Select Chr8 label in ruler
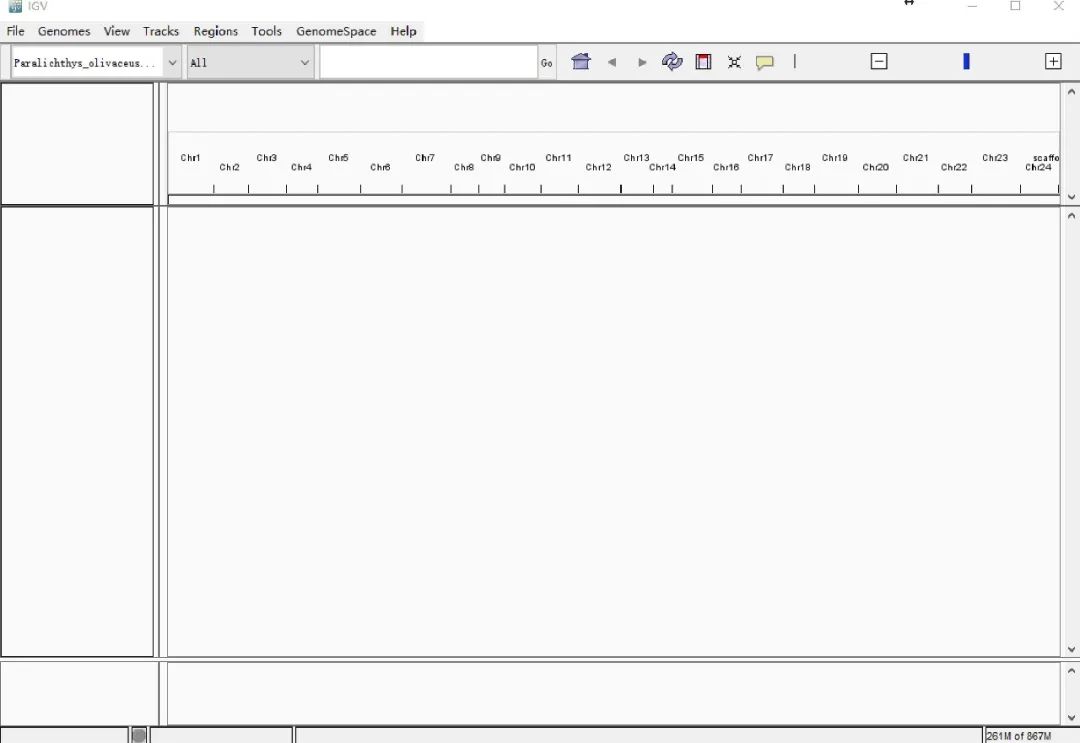Image resolution: width=1080 pixels, height=743 pixels. pyautogui.click(x=464, y=167)
